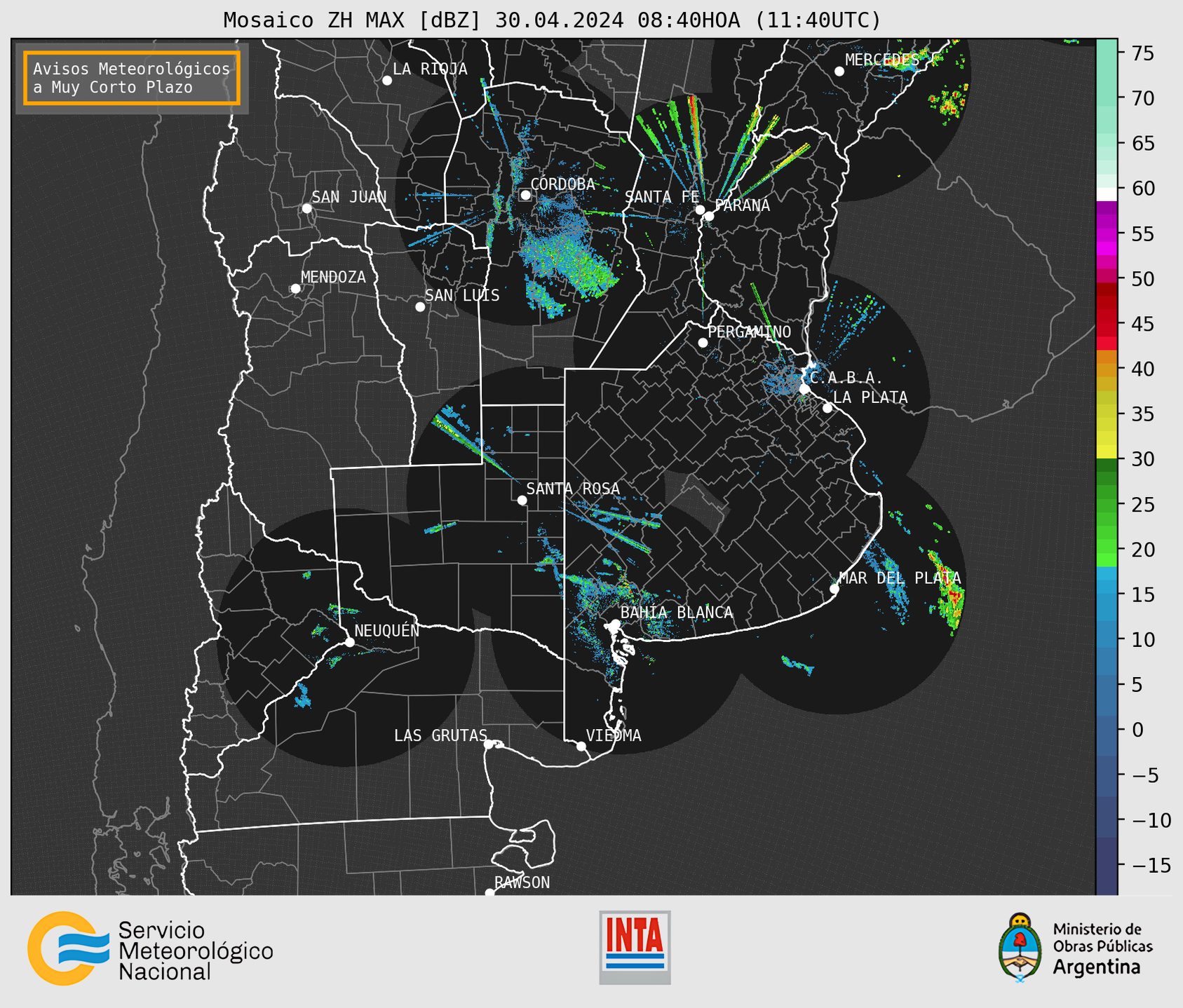Click the Neuquén city marker dot
This screenshot has width=1183, height=1008.
[349, 642]
